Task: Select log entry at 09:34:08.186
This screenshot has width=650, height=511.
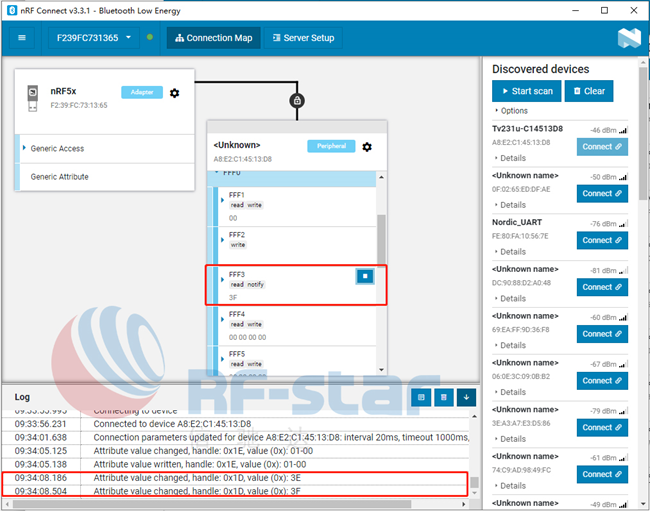Action: [235, 478]
